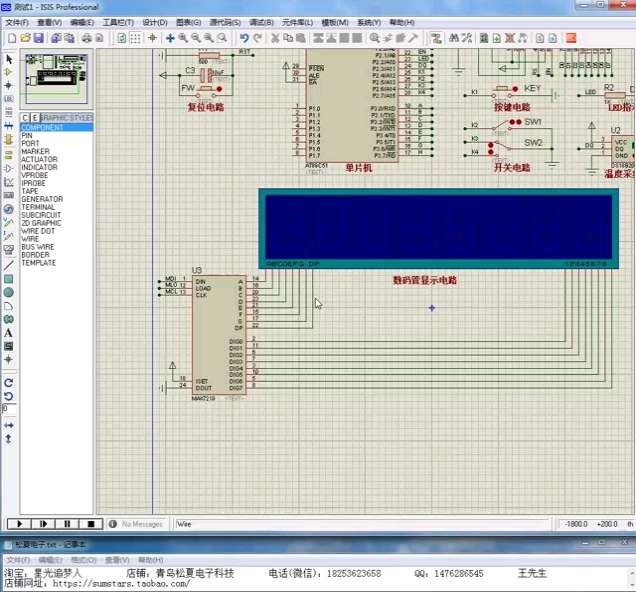The image size is (636, 592).
Task: Open the Virtual instruments mode tool
Action: tap(9, 250)
